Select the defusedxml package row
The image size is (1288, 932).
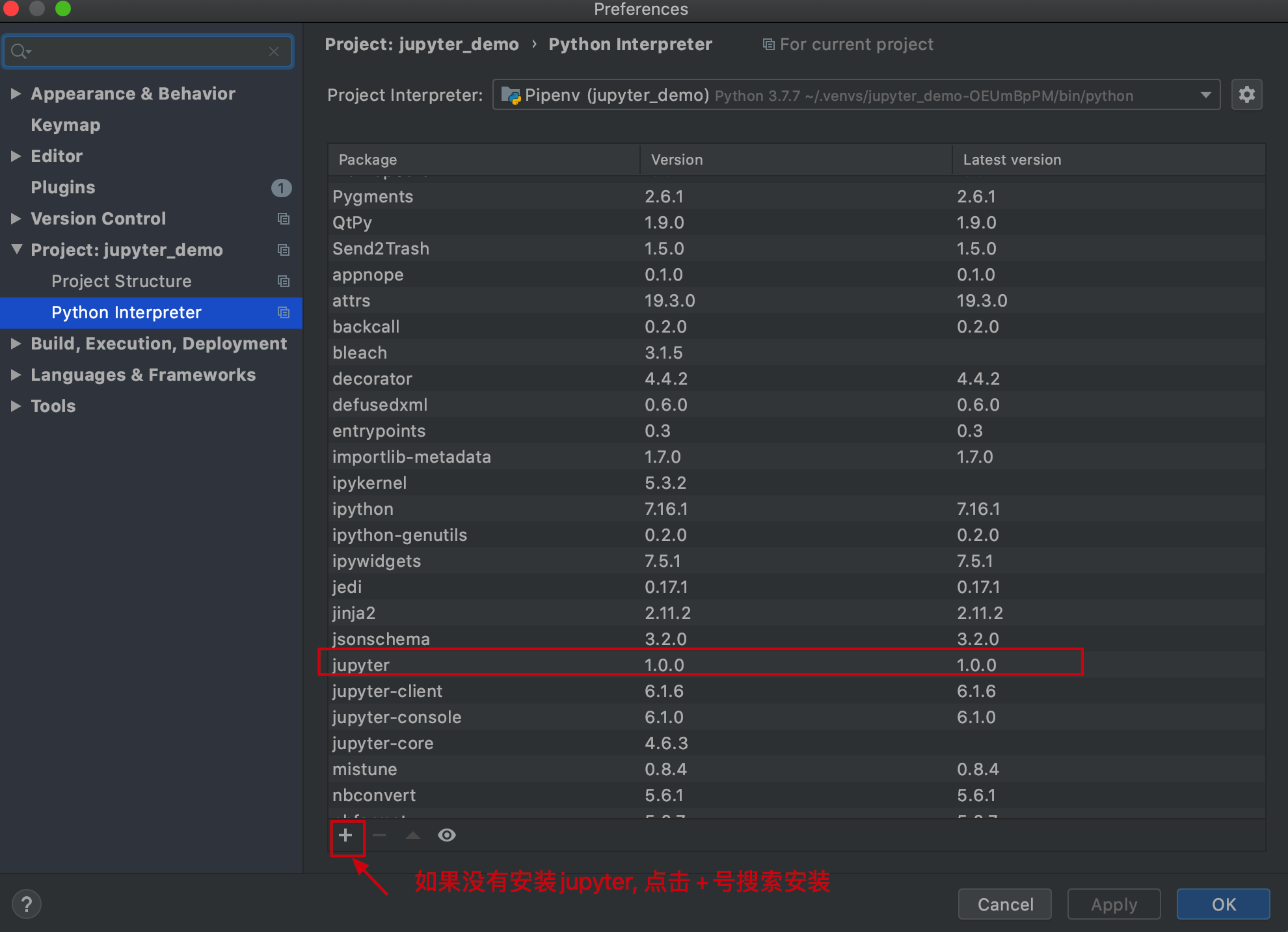tap(797, 405)
